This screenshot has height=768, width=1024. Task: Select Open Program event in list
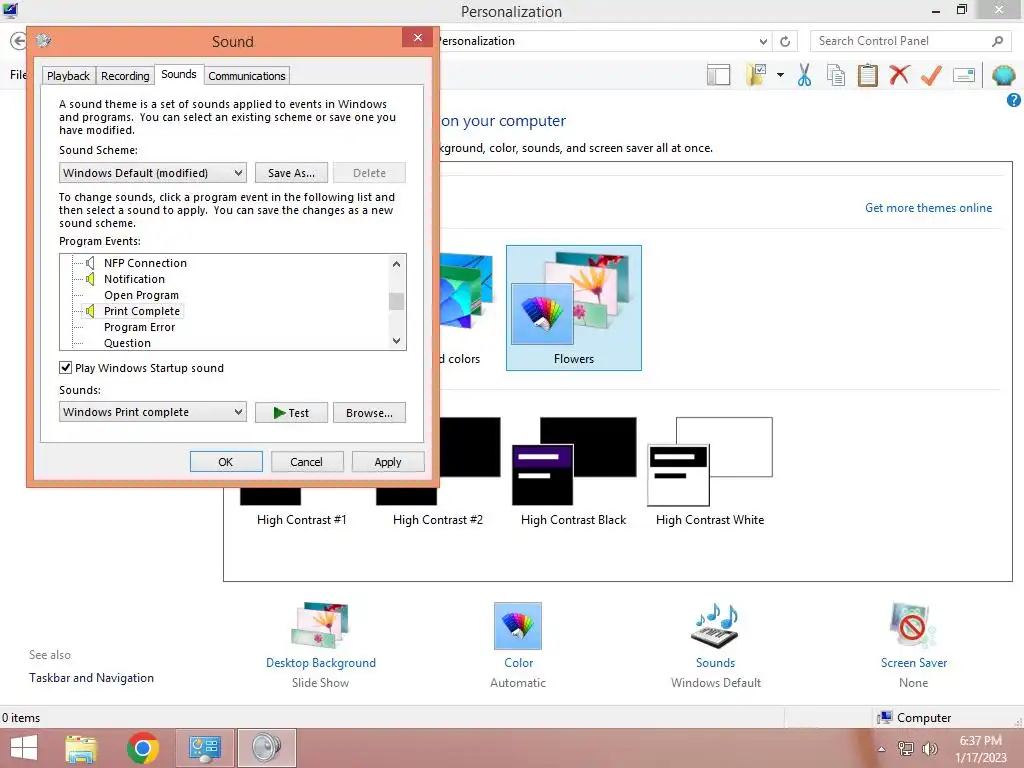[x=141, y=295]
